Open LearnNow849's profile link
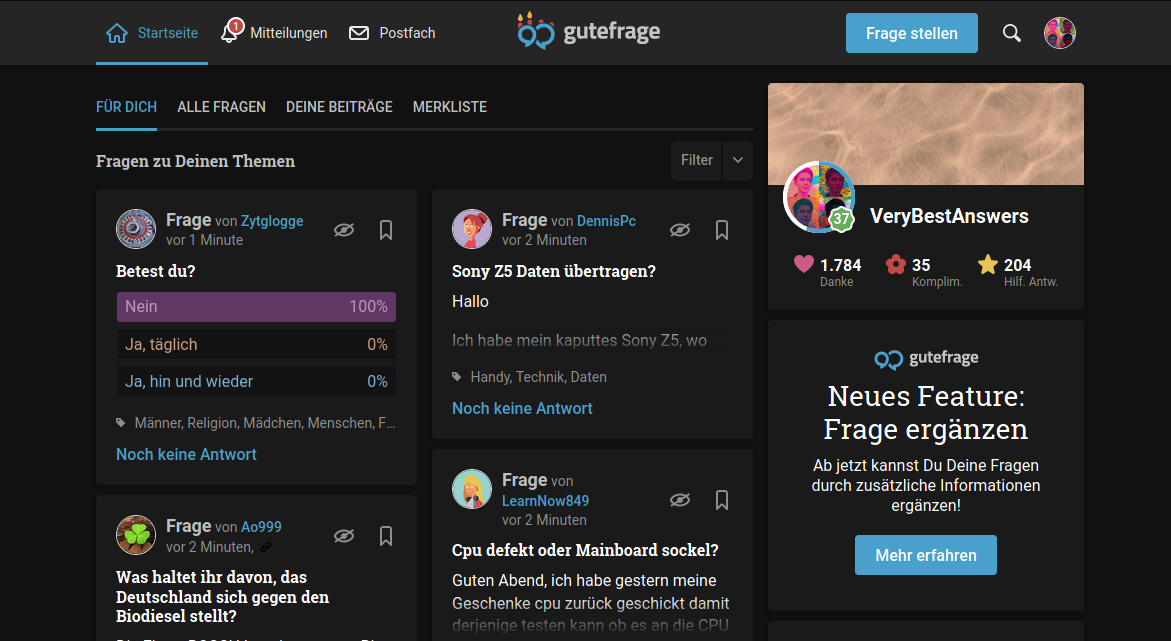 (x=545, y=501)
